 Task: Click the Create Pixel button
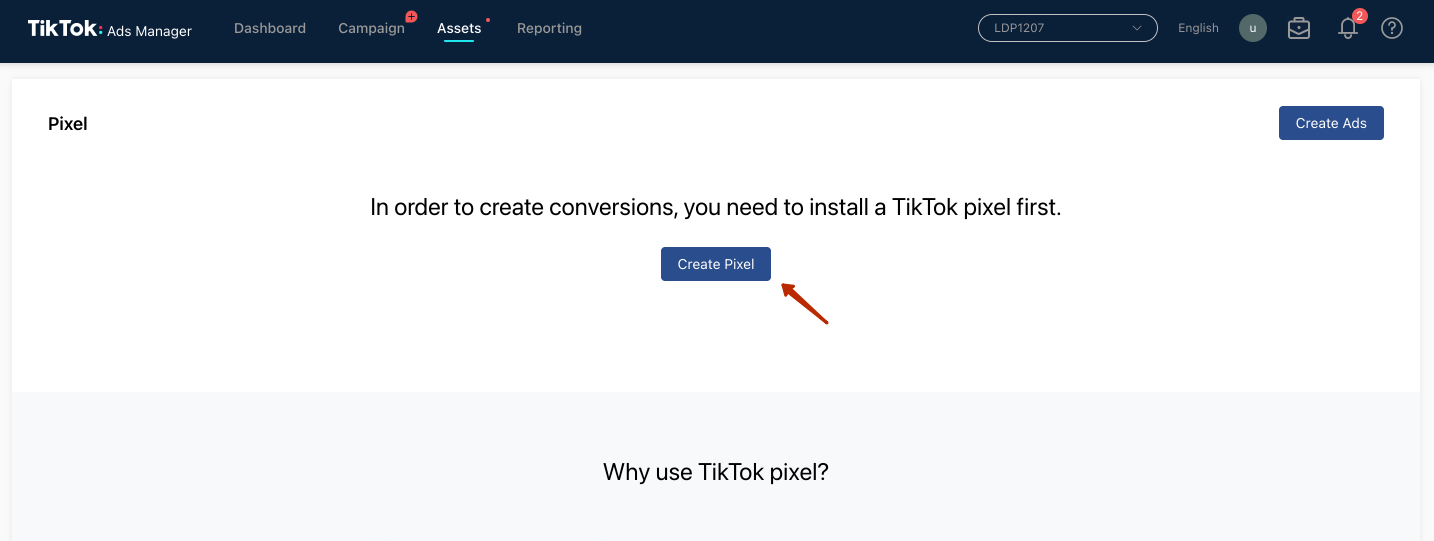pos(716,264)
